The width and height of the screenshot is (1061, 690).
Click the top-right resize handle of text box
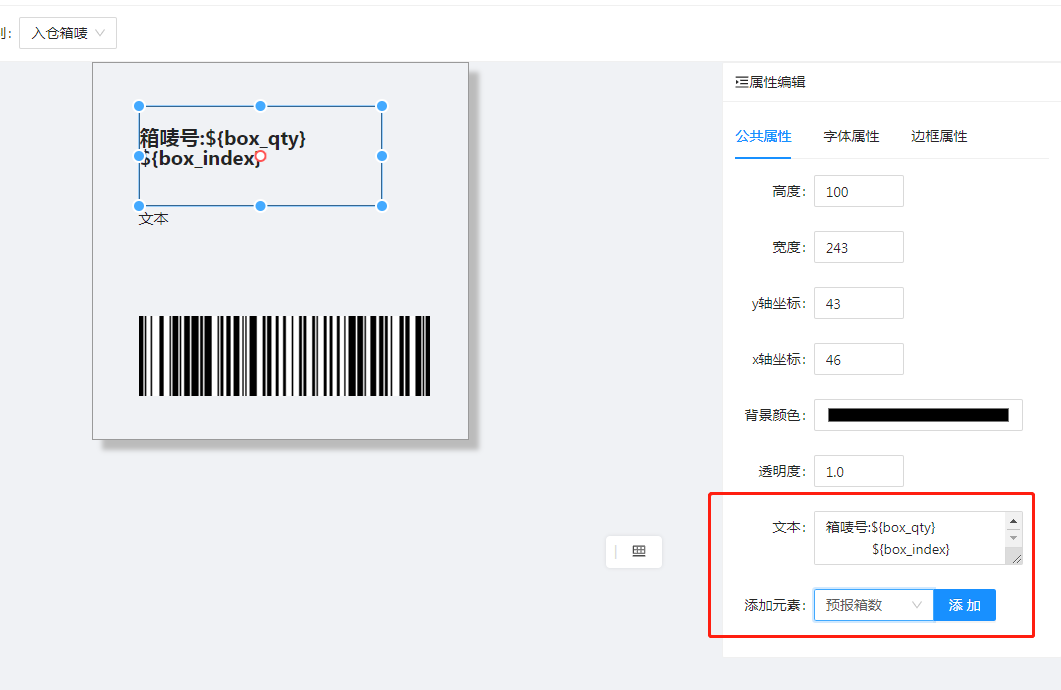click(x=382, y=106)
